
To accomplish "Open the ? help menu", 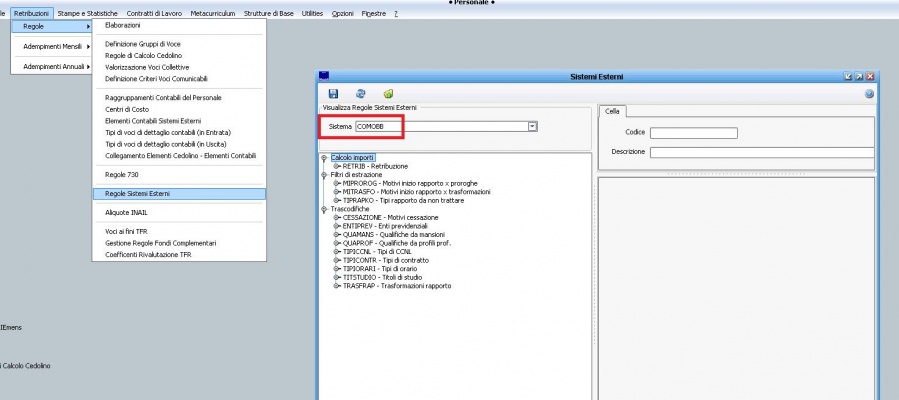I will (x=396, y=13).
